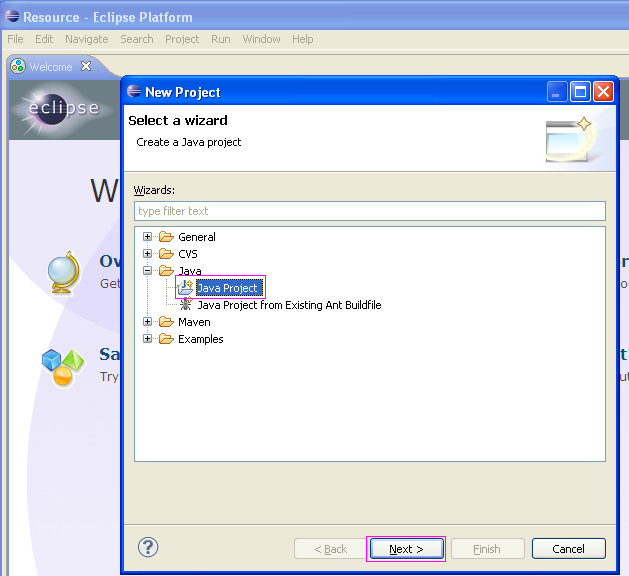Image resolution: width=629 pixels, height=576 pixels.
Task: Click the ant icon for Ant Buildfile project
Action: (185, 304)
